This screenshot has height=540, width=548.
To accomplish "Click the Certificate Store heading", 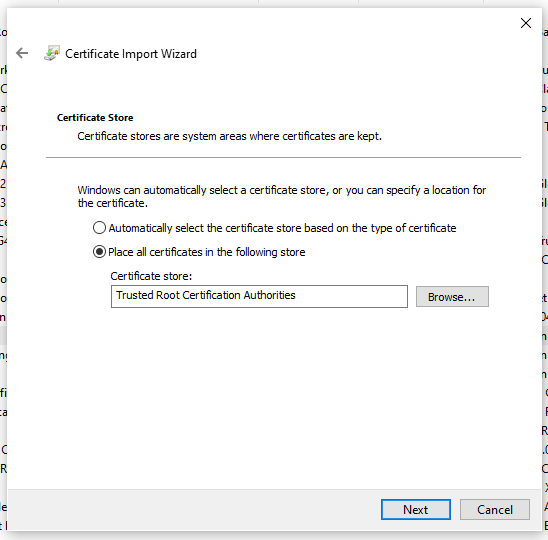I will click(95, 117).
